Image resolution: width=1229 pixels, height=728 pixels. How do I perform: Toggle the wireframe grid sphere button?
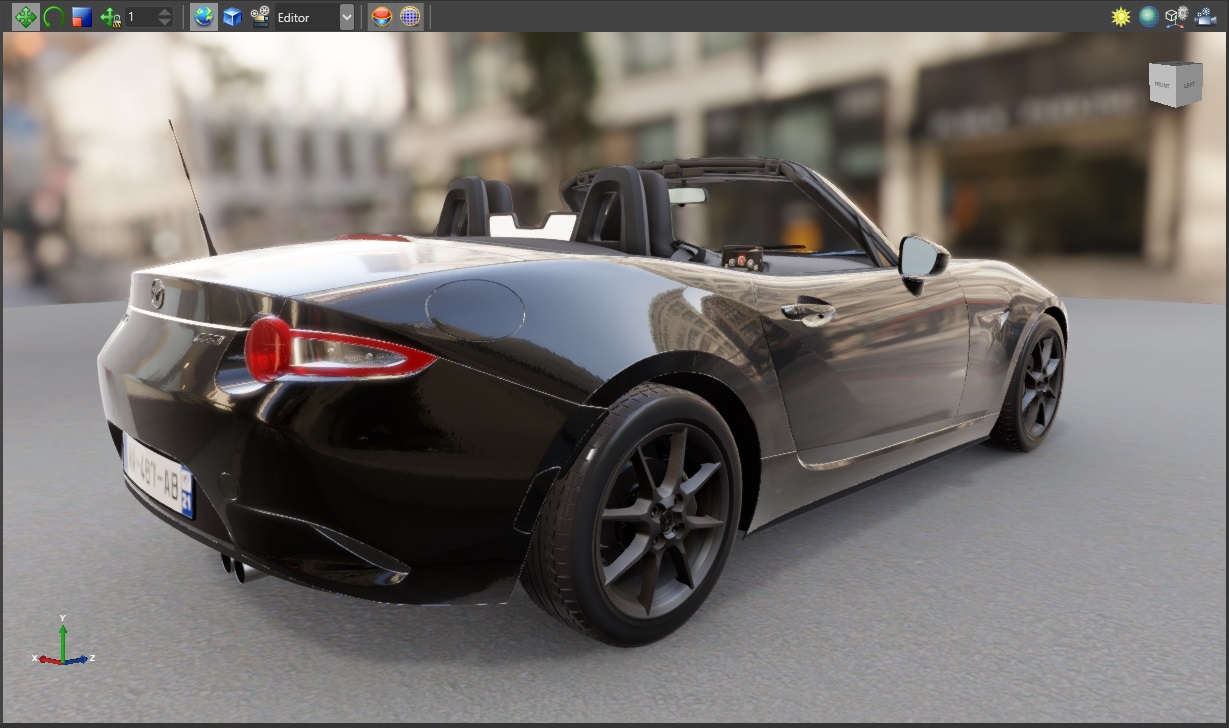pyautogui.click(x=410, y=17)
